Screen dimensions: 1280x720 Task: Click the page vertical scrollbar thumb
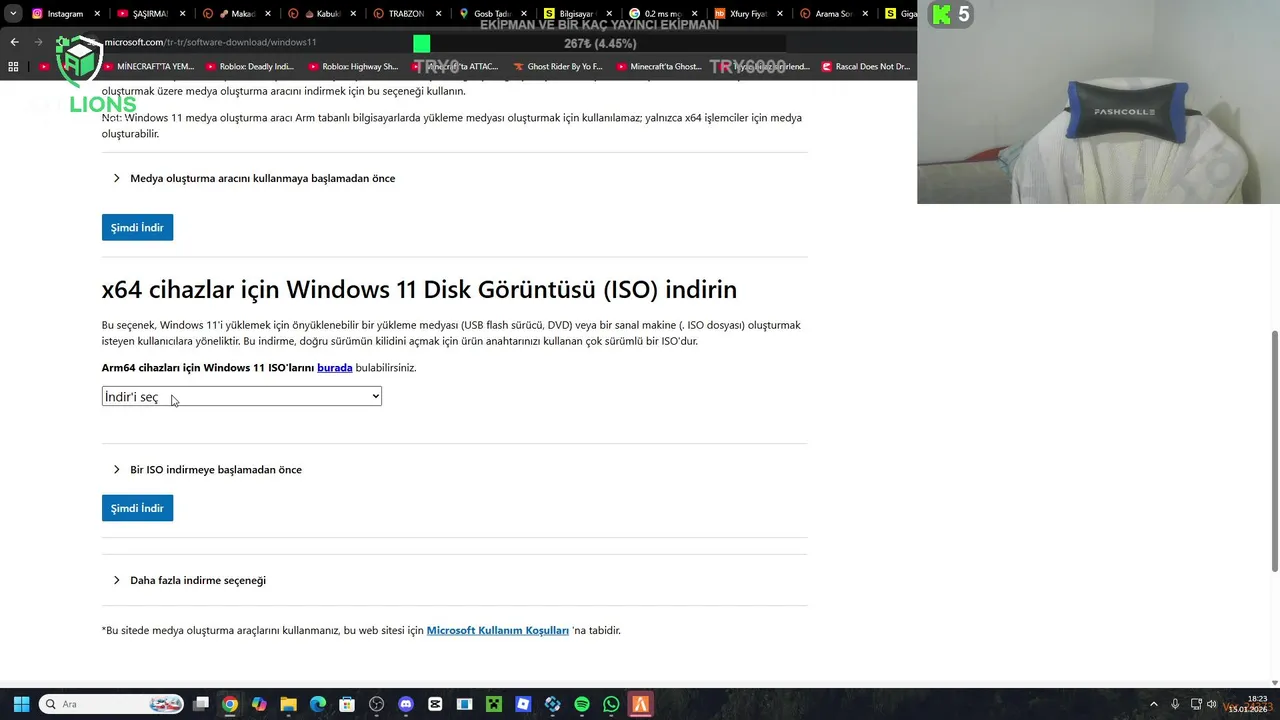1274,451
